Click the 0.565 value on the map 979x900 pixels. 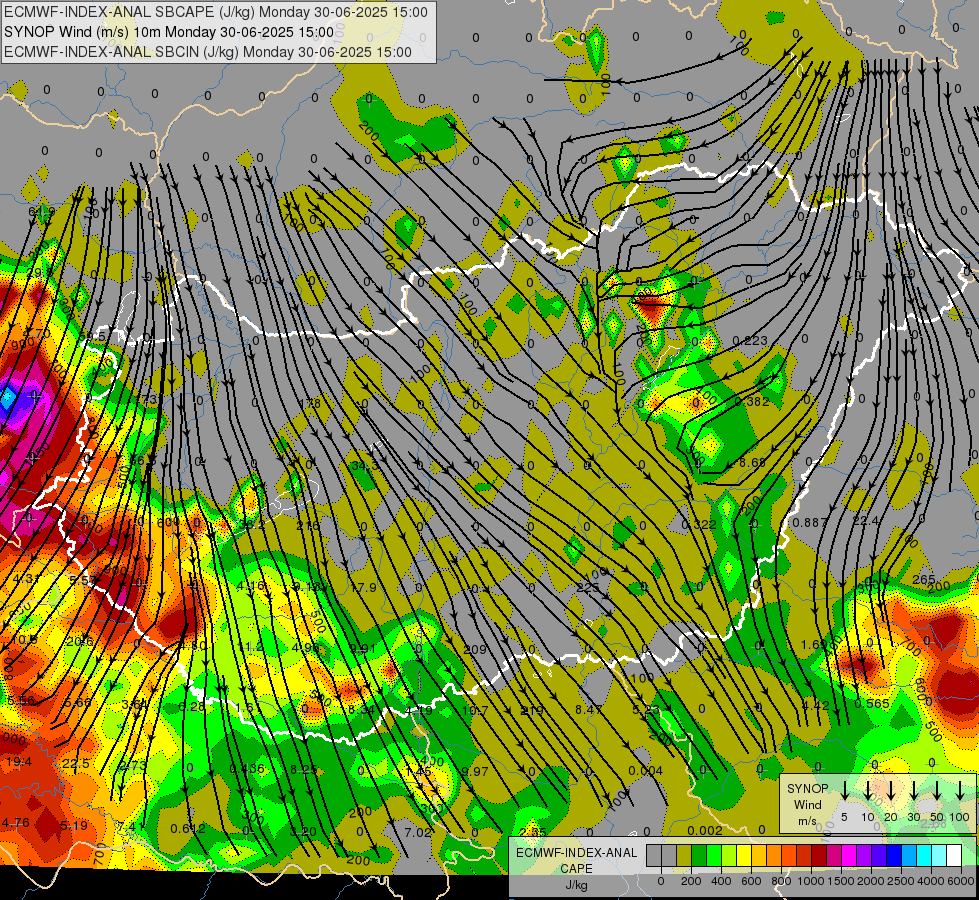coord(872,703)
